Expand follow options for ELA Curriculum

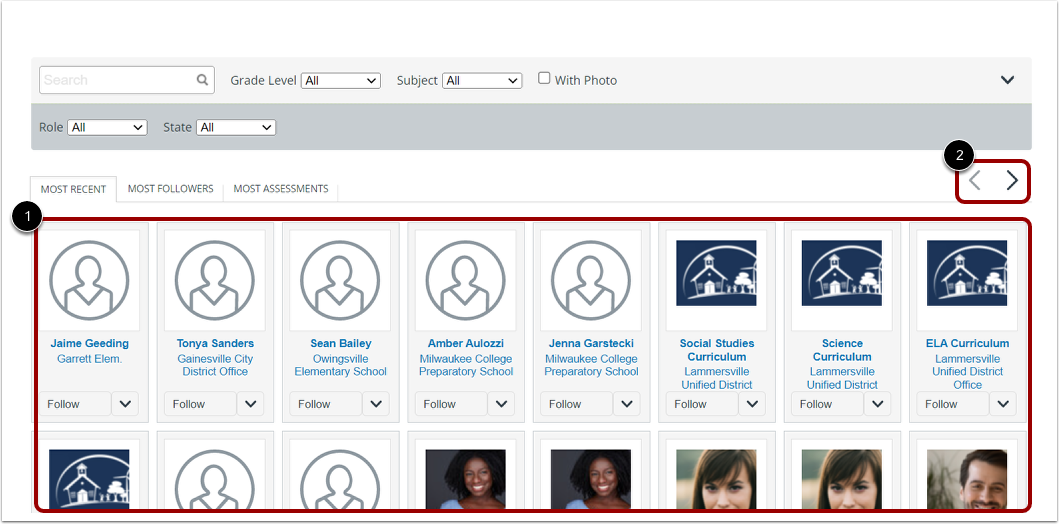tap(1003, 404)
